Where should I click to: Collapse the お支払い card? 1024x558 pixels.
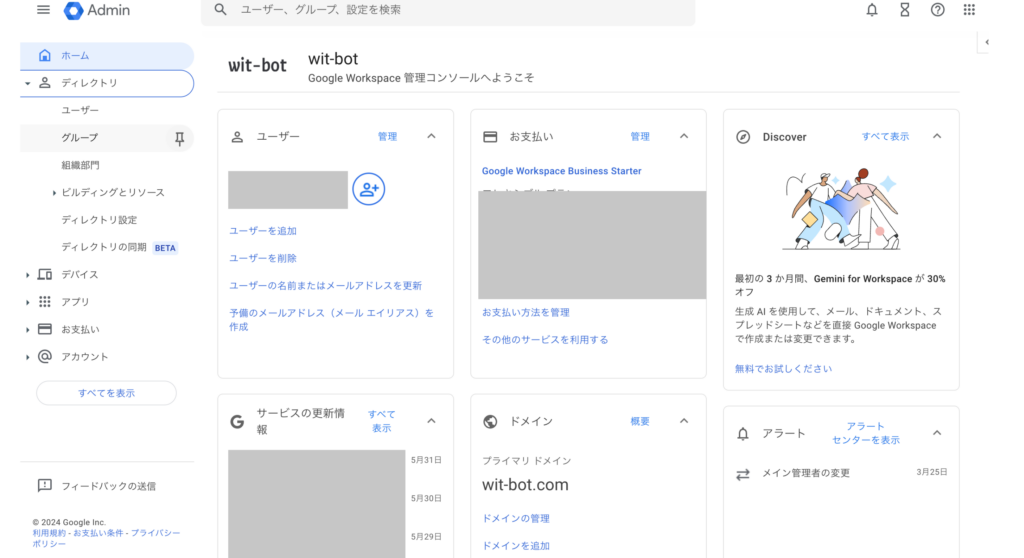[684, 137]
